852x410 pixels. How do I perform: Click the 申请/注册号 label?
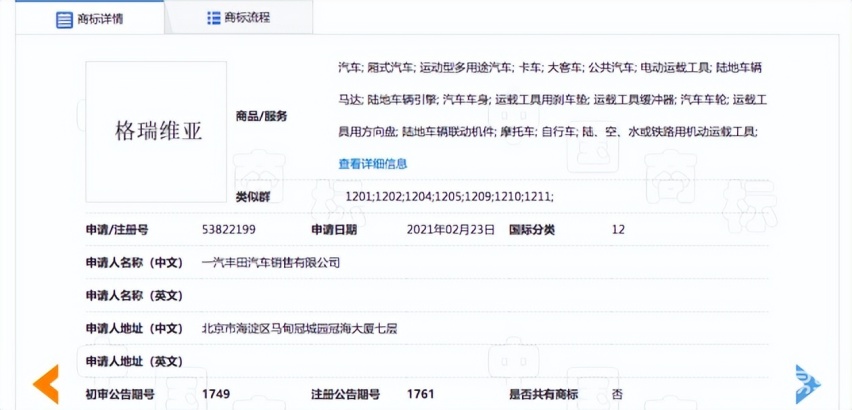click(117, 230)
